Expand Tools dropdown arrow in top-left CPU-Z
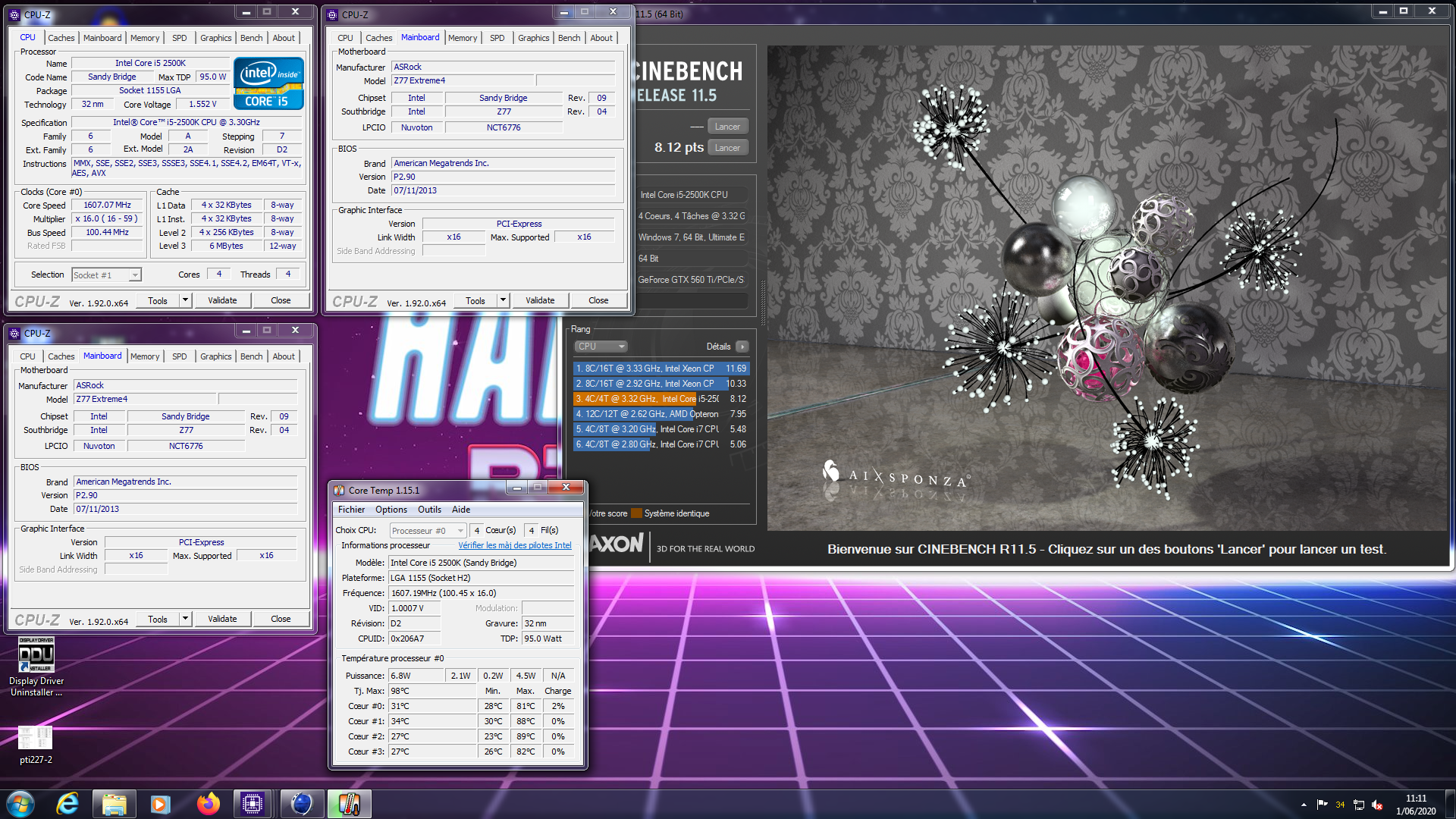This screenshot has height=819, width=1456. pyautogui.click(x=185, y=300)
